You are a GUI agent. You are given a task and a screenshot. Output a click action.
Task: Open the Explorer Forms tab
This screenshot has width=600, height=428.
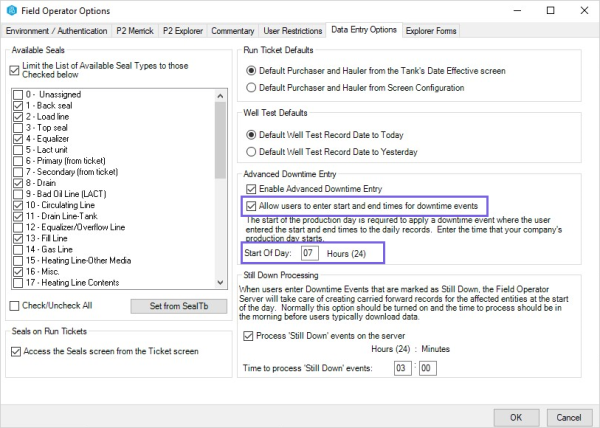(x=434, y=32)
